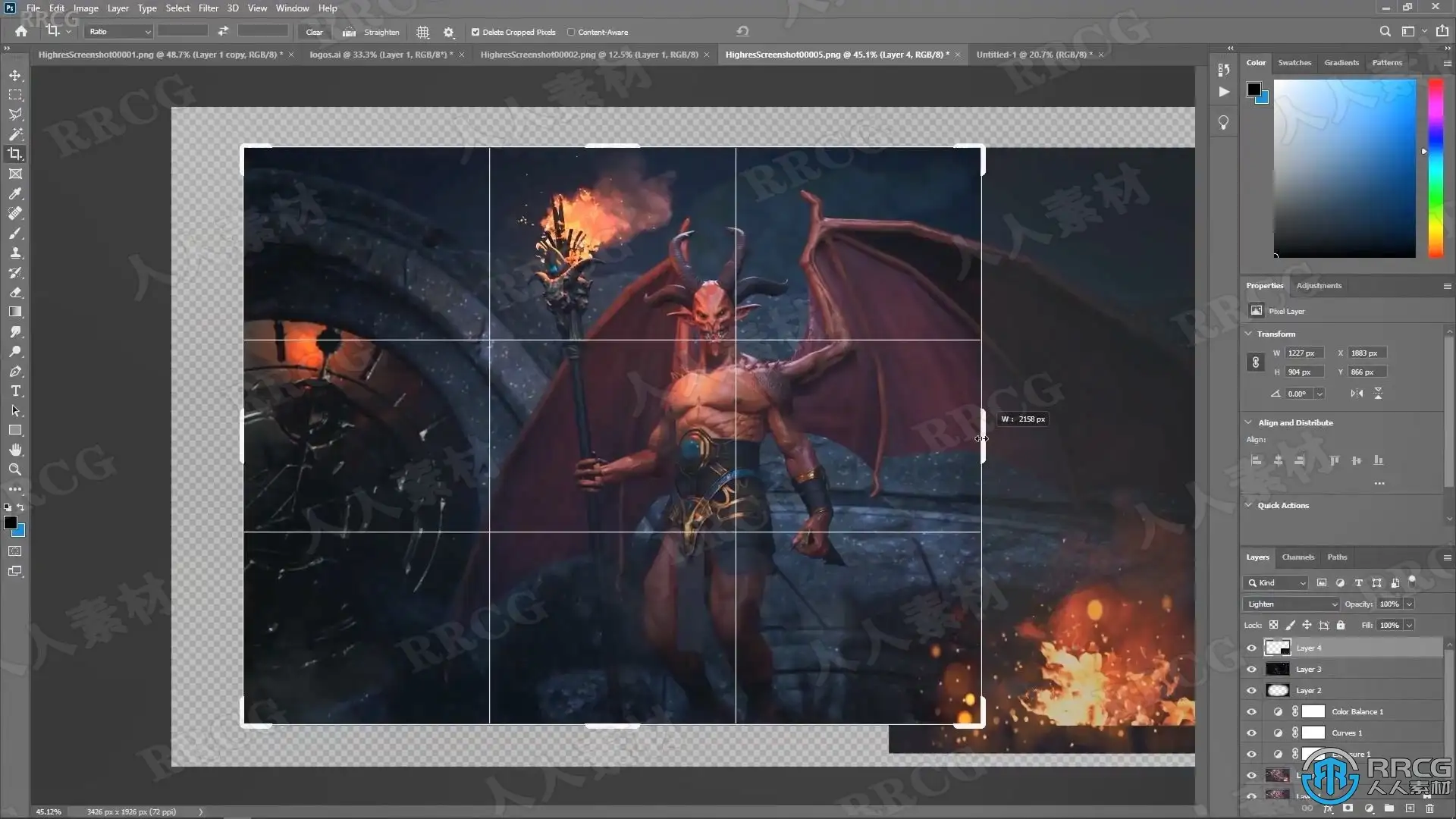
Task: Select the Healing Brush tool
Action: 15,213
